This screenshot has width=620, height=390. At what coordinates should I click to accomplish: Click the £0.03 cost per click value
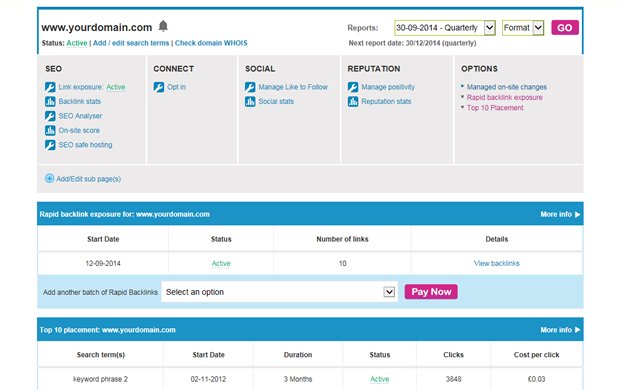click(x=537, y=379)
